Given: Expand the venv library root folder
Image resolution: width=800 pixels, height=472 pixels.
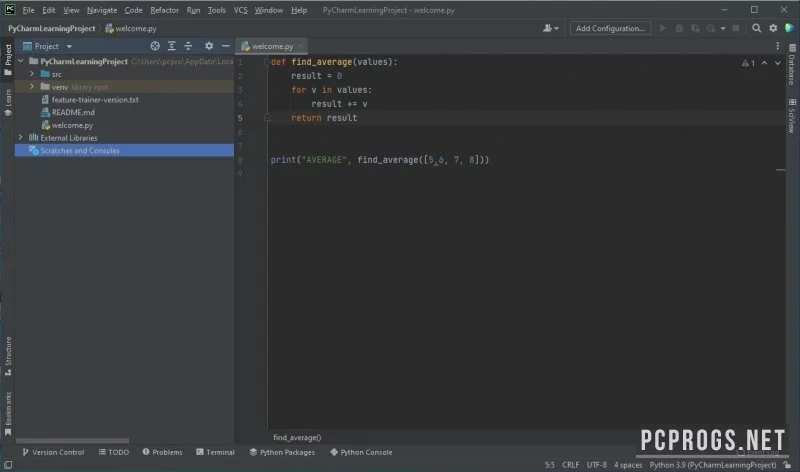Looking at the screenshot, I should click(x=32, y=87).
